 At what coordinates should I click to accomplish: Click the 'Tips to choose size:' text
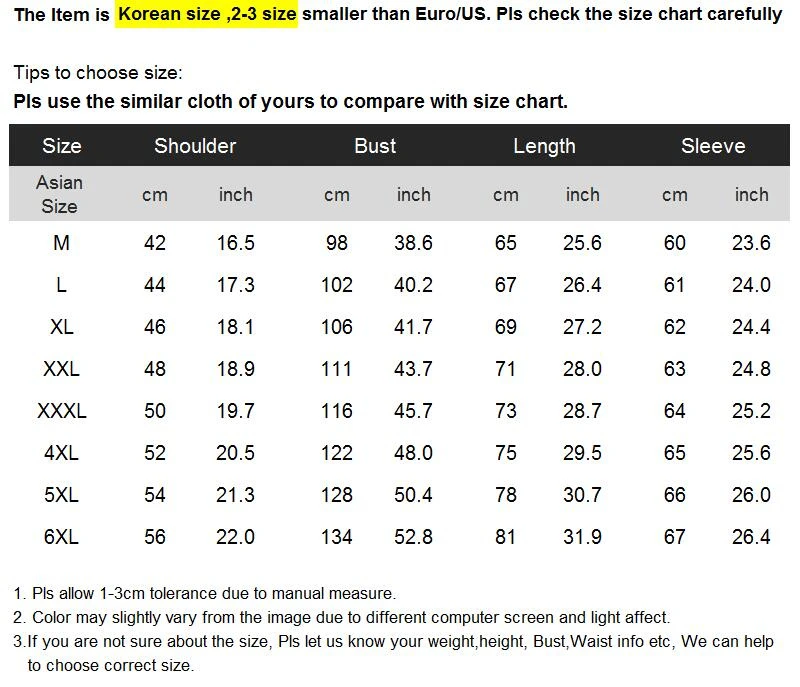click(98, 73)
